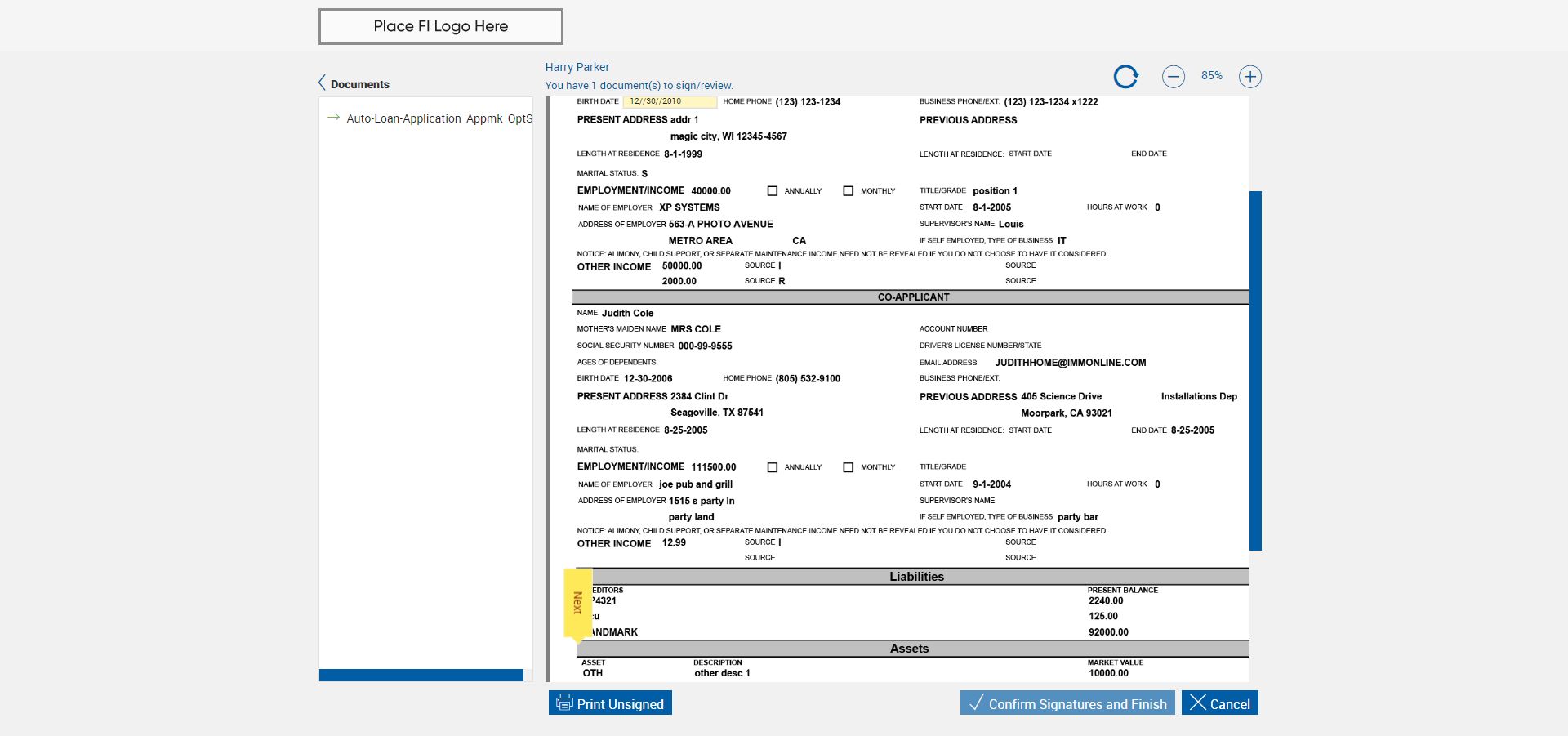1568x736 pixels.
Task: Click the arrow icon next to Auto-Loan-Application
Action: click(333, 118)
